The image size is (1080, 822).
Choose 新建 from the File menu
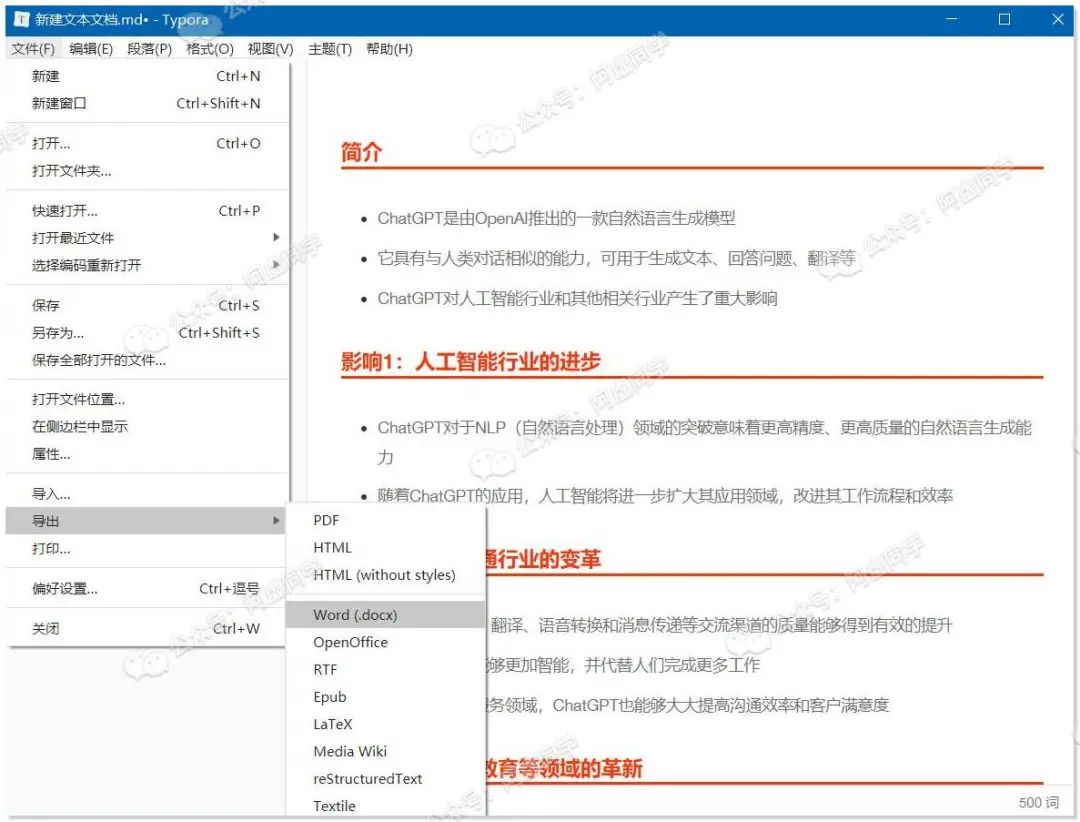pos(145,76)
